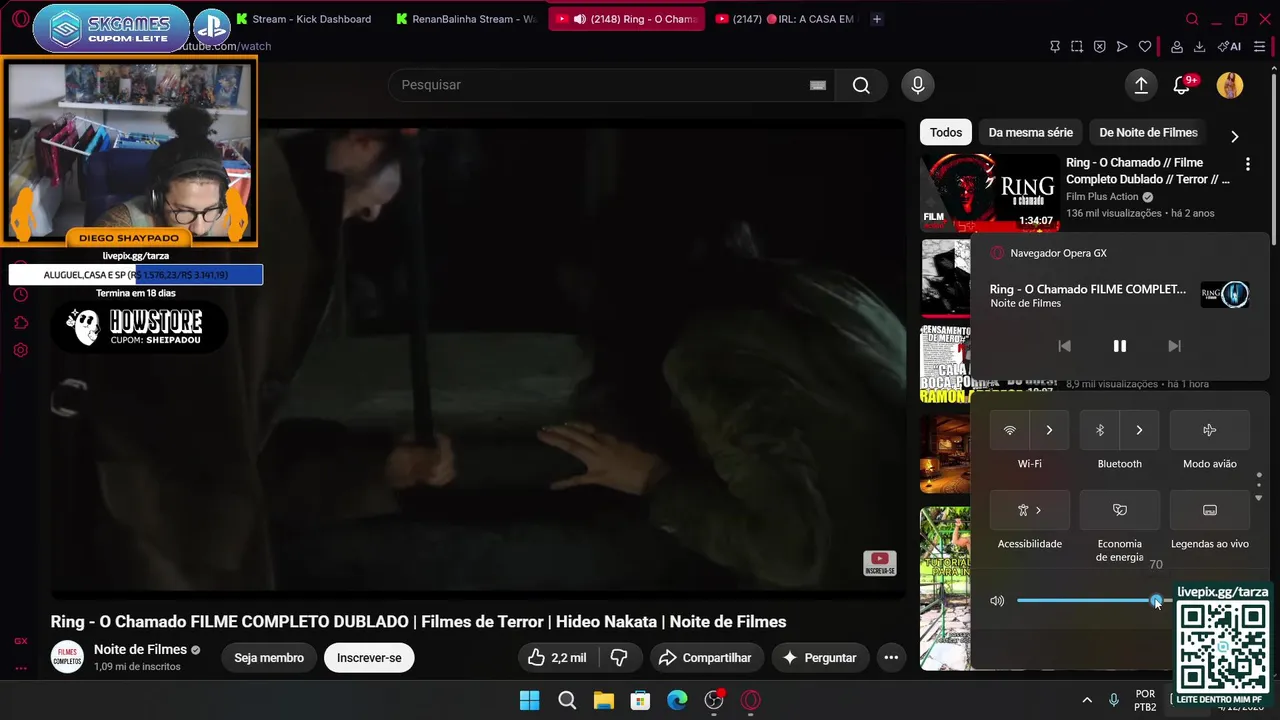The image size is (1280, 720).
Task: Click the on-screen keyboard icon in search
Action: pyautogui.click(x=818, y=85)
